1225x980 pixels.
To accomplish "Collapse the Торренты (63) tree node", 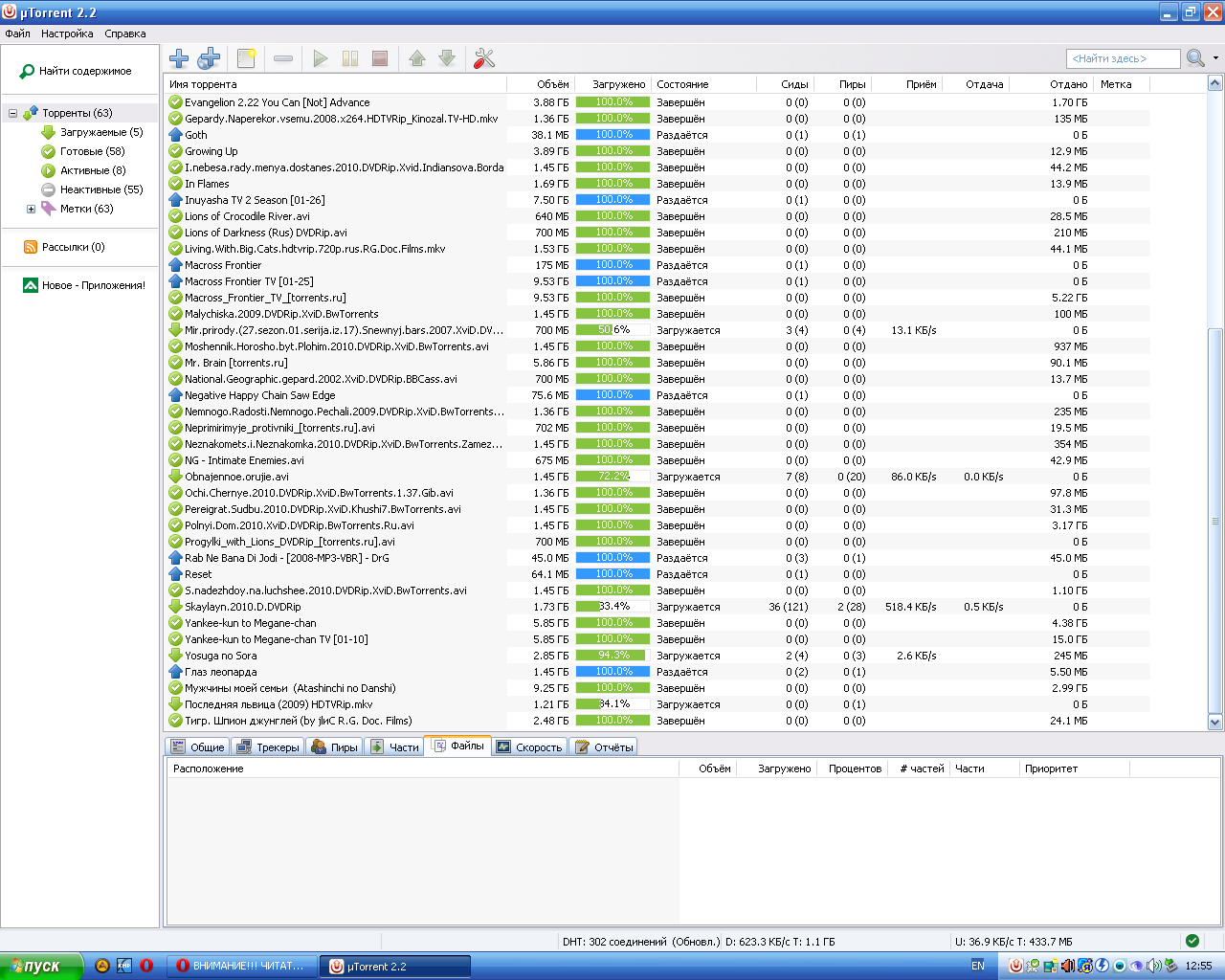I will pos(12,113).
